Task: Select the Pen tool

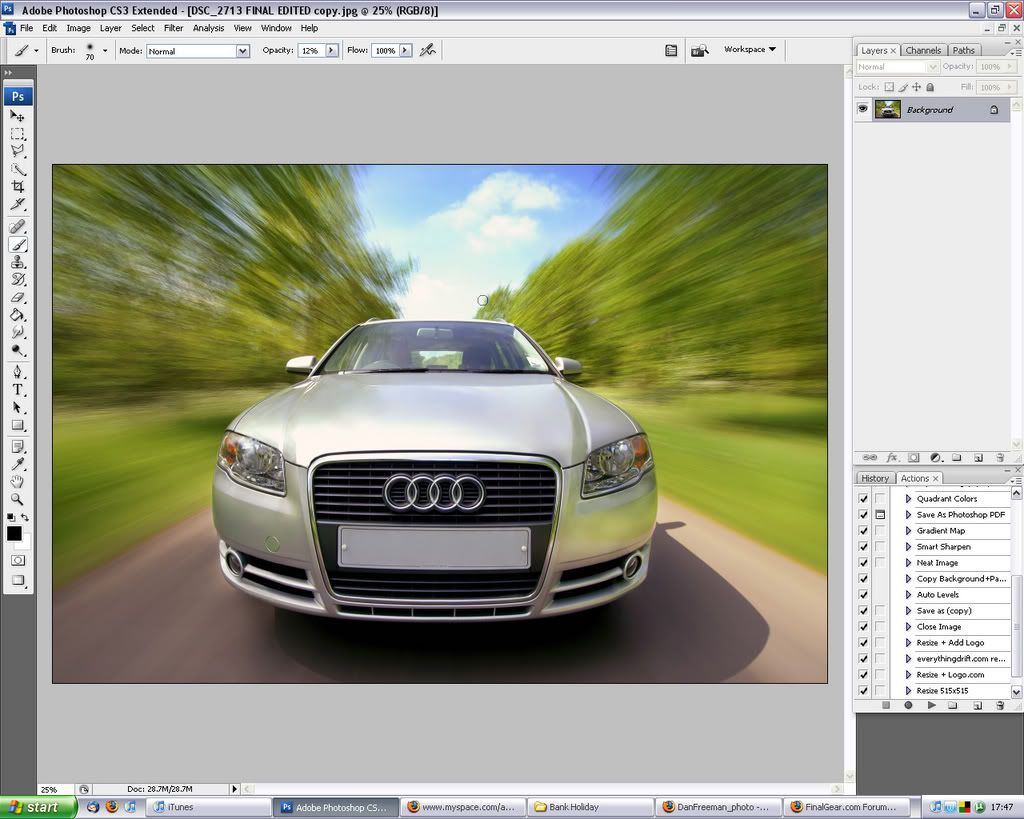Action: pyautogui.click(x=18, y=372)
